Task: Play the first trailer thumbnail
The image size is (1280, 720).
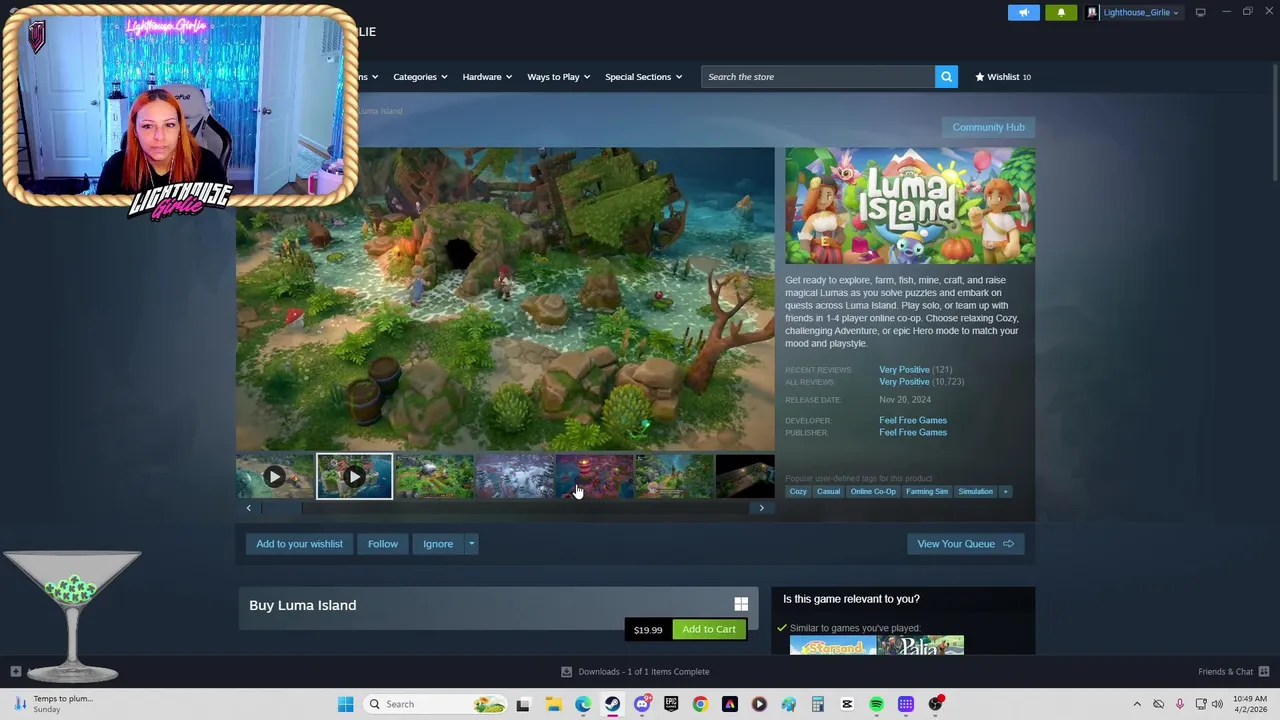Action: point(274,477)
